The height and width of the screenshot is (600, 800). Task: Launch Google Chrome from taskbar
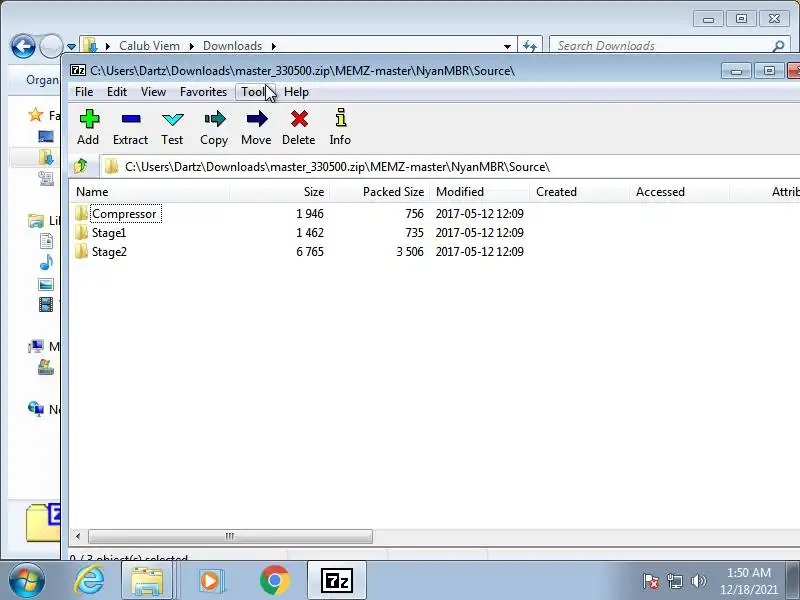point(274,581)
